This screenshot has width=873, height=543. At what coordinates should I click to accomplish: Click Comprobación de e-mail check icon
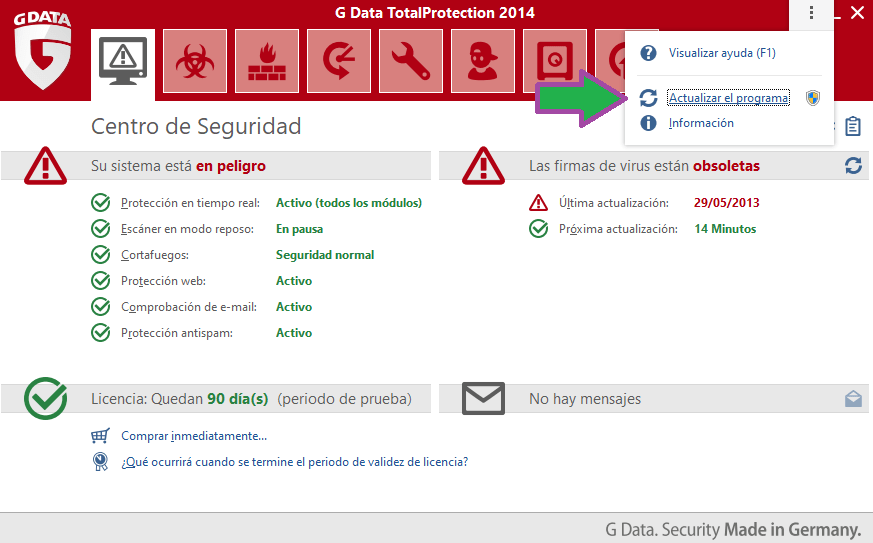(x=101, y=307)
